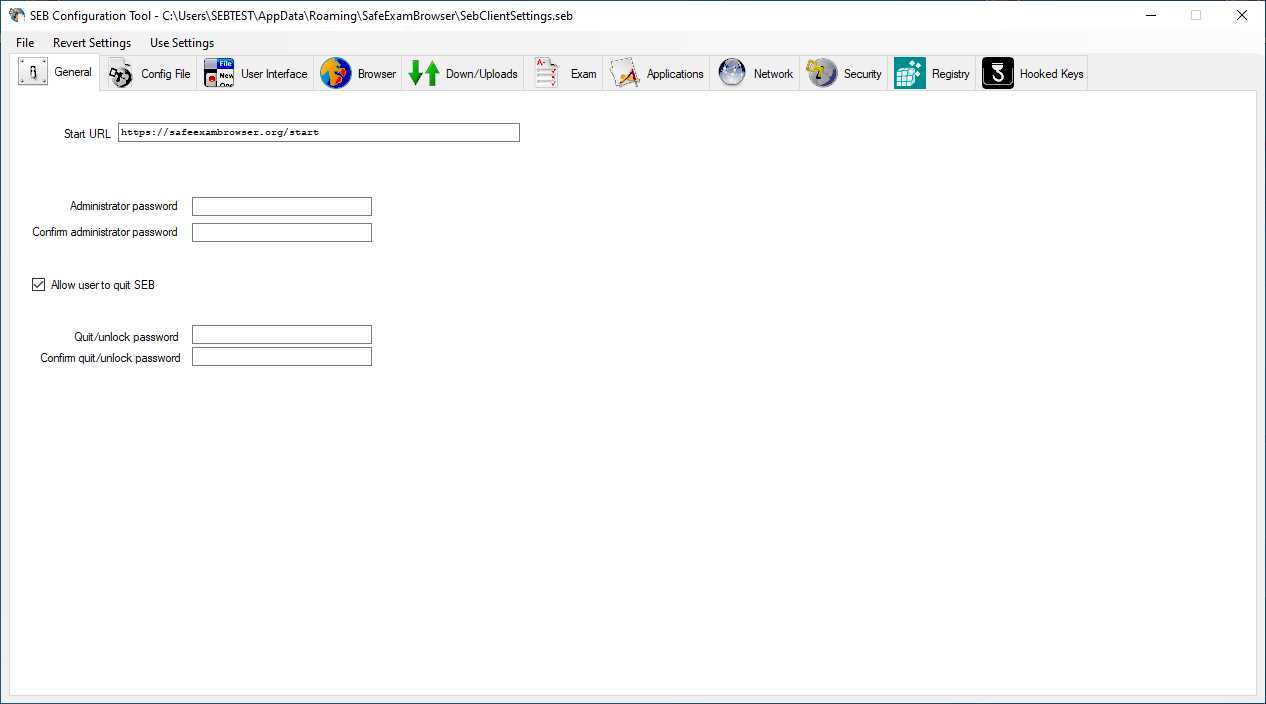Click the SEB app icon in title bar
This screenshot has height=704, width=1266.
click(17, 15)
